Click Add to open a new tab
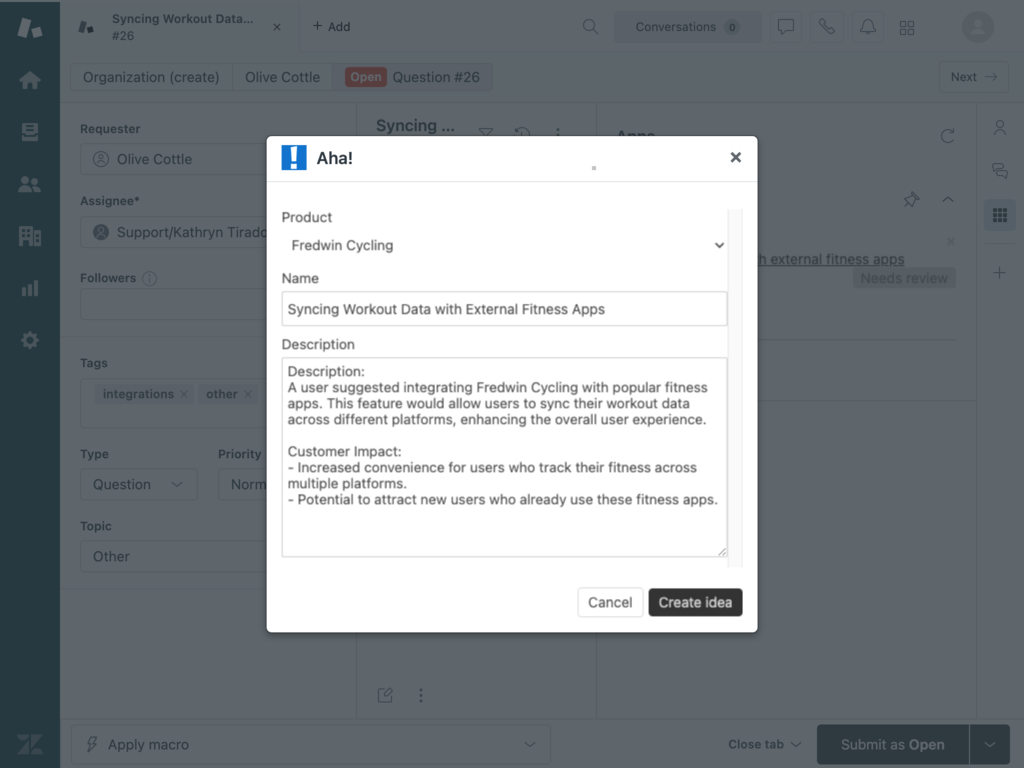 click(x=332, y=27)
